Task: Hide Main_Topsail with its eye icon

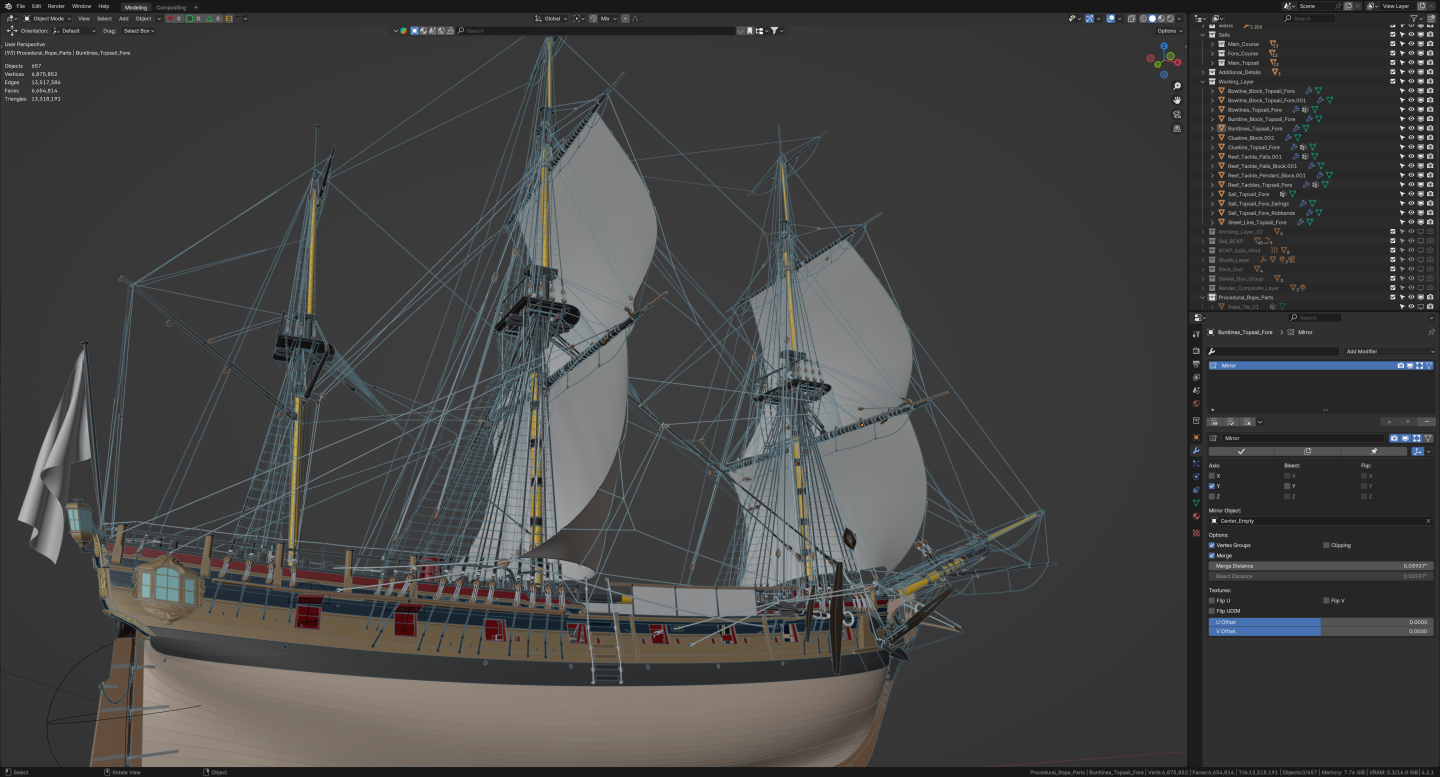Action: (x=1411, y=62)
